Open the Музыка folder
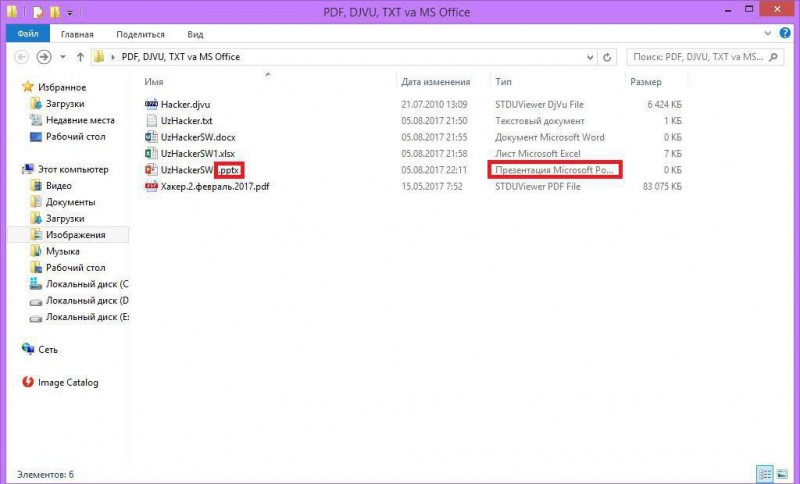800x484 pixels. [62, 251]
